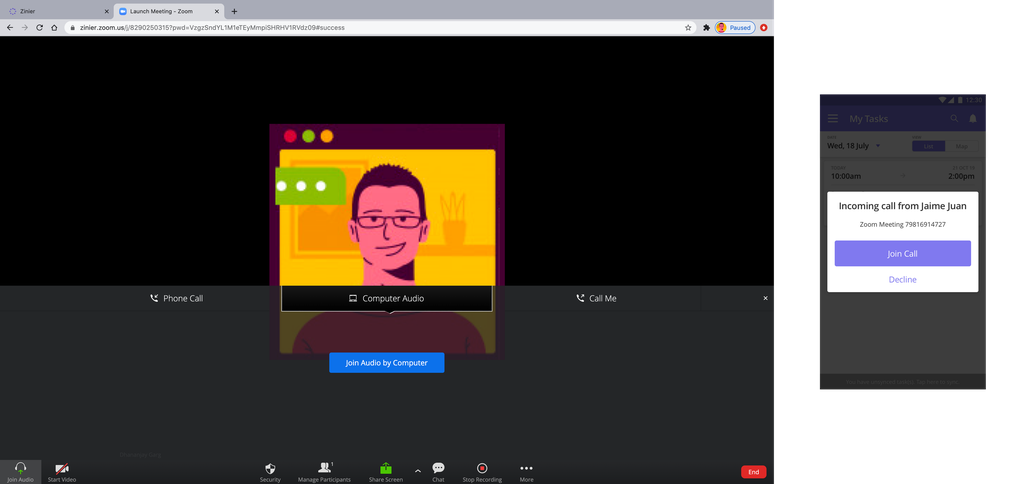Screen dimensions: 1032x484
Task: Tap Join Call on the phone
Action: pos(902,254)
